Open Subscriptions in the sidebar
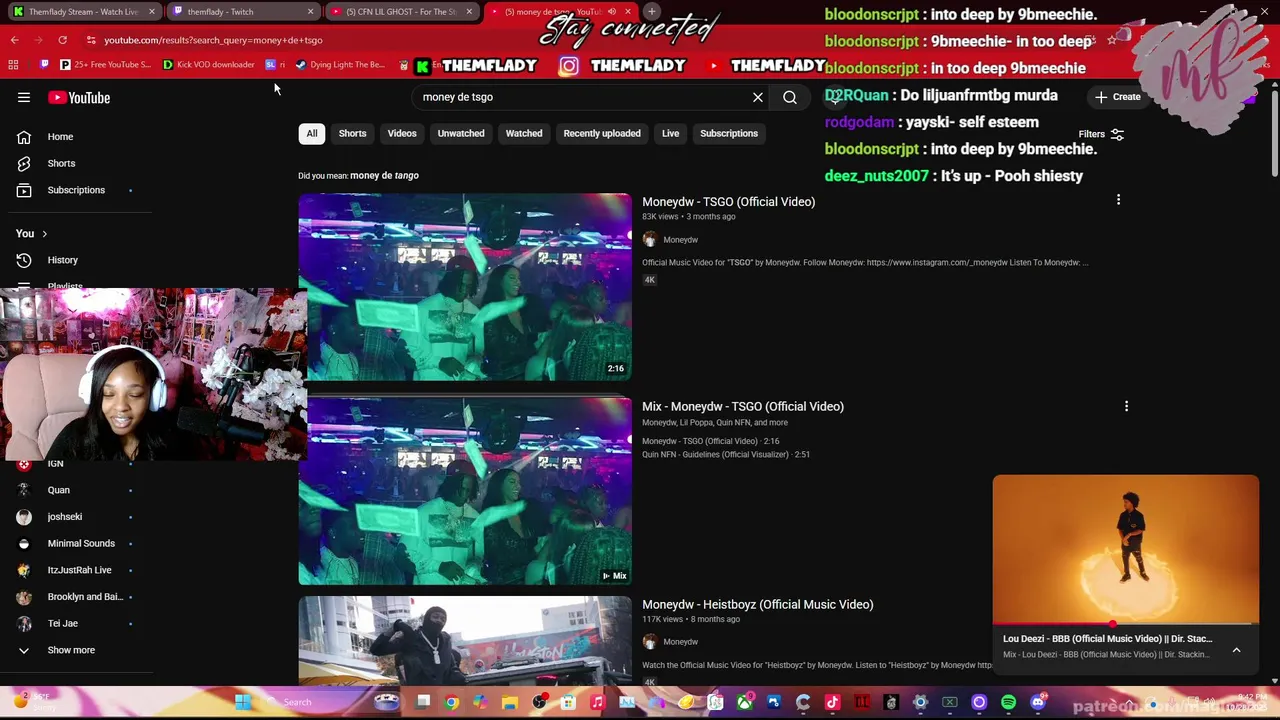 click(x=76, y=190)
